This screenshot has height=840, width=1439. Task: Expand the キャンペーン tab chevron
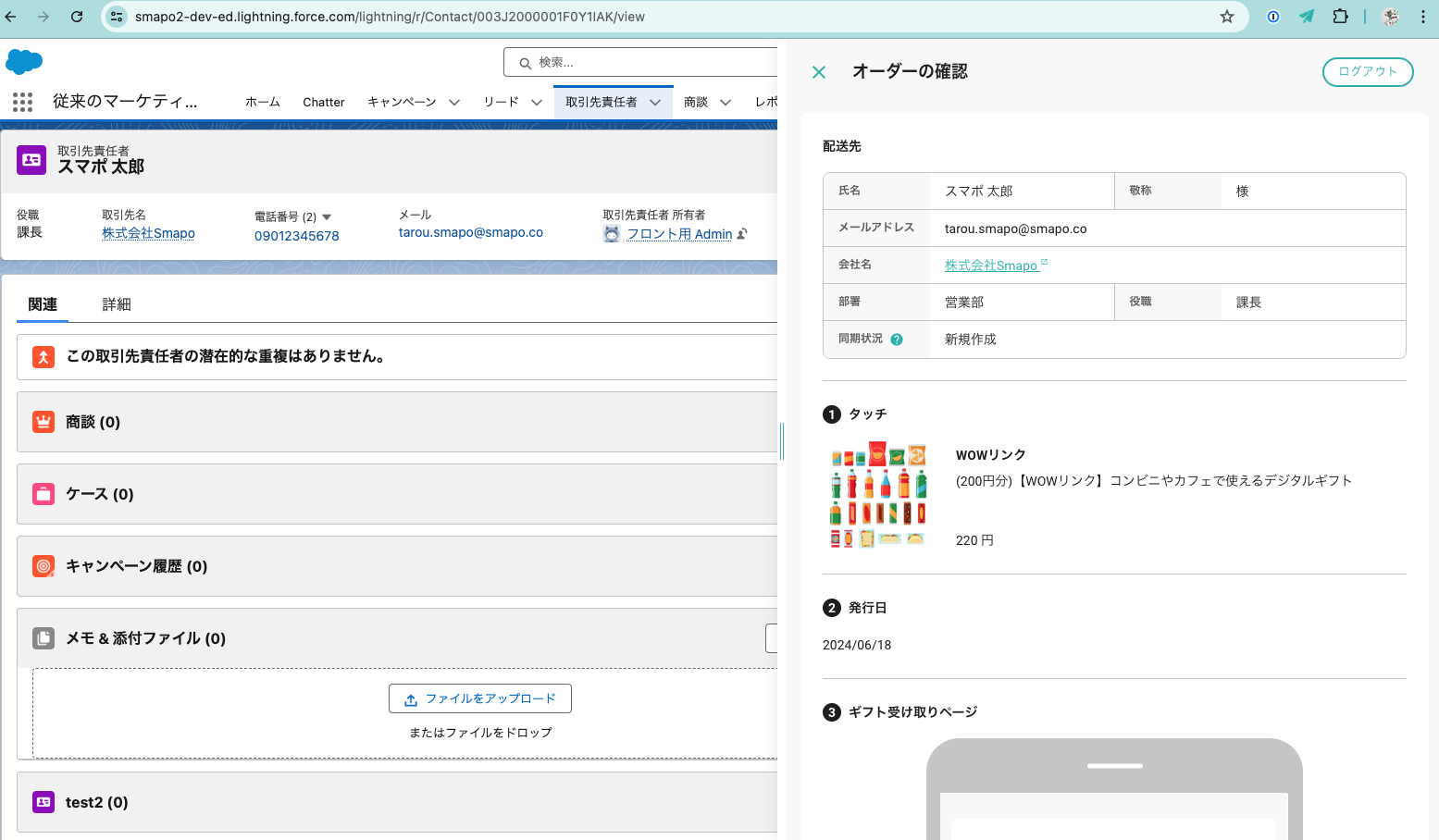click(454, 103)
